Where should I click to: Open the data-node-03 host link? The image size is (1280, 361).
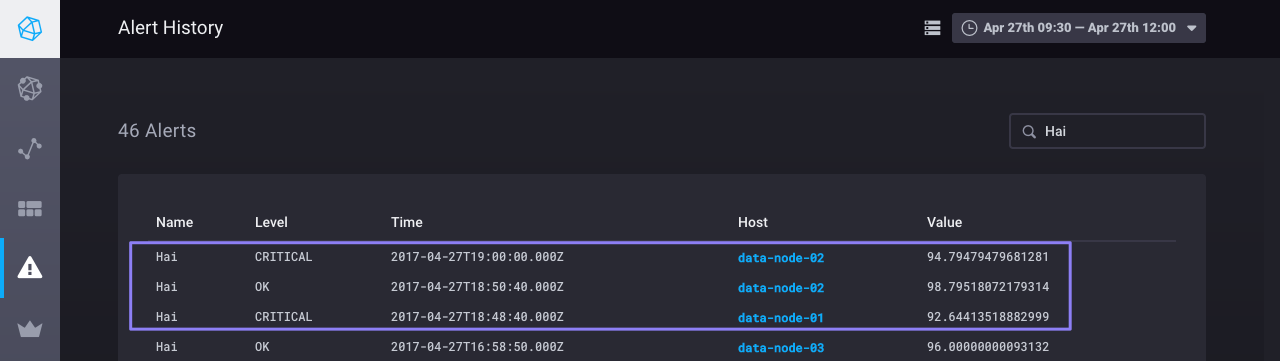[781, 347]
